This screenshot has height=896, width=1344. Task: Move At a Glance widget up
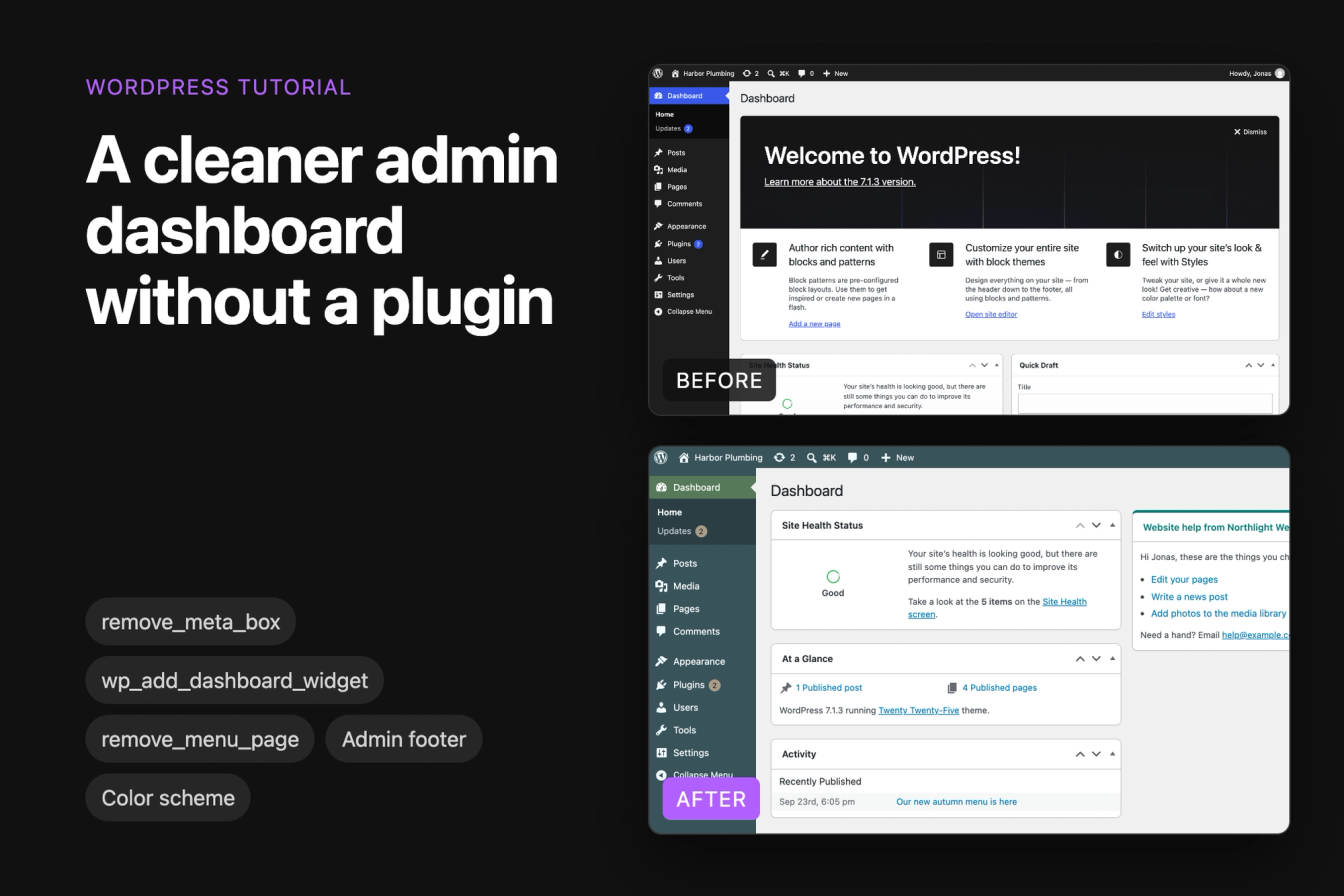tap(1080, 659)
